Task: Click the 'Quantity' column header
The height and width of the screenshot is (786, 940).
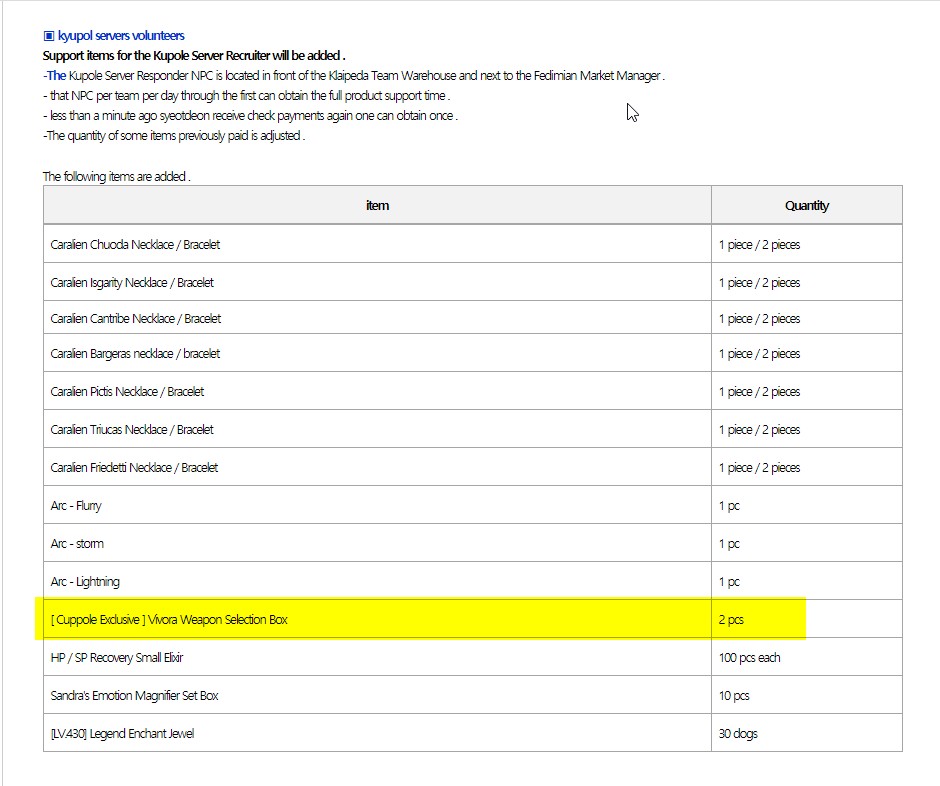Action: pos(806,205)
